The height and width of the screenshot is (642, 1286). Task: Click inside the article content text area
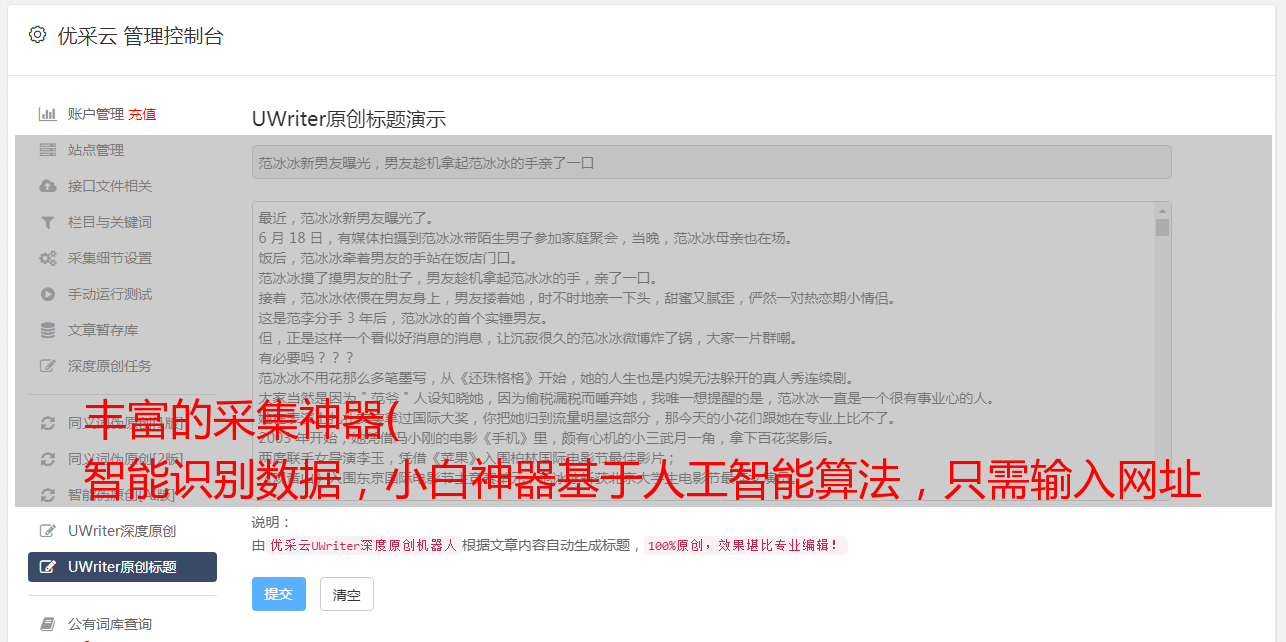coord(703,351)
